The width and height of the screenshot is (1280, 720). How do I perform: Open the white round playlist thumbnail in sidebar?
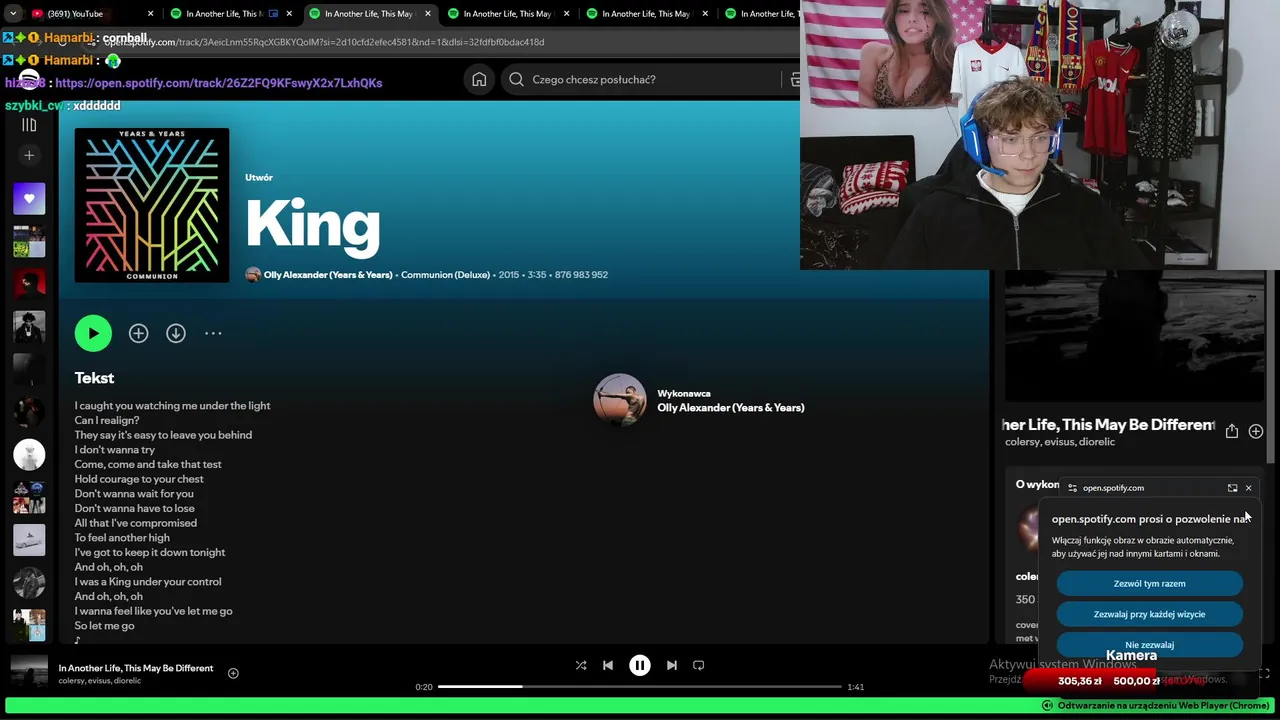(29, 455)
